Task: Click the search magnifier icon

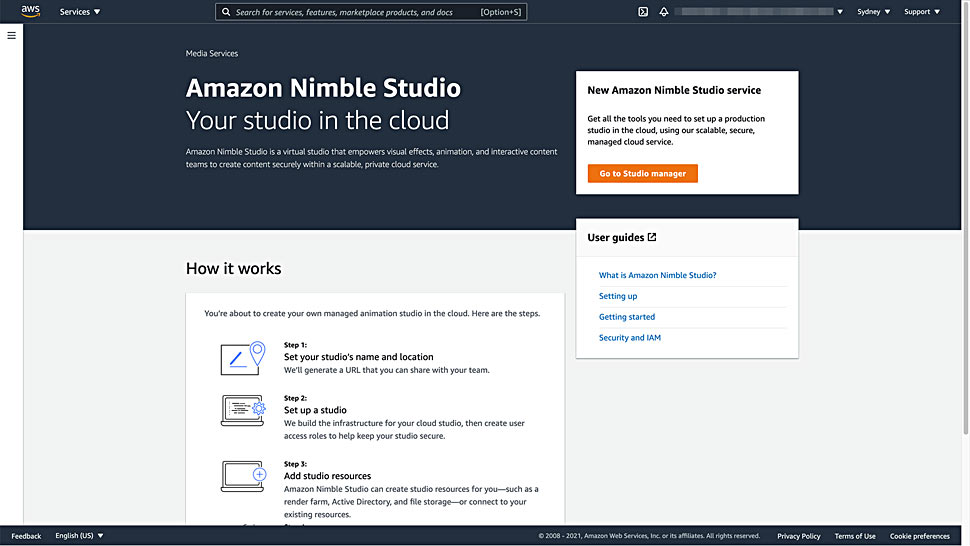Action: 226,12
